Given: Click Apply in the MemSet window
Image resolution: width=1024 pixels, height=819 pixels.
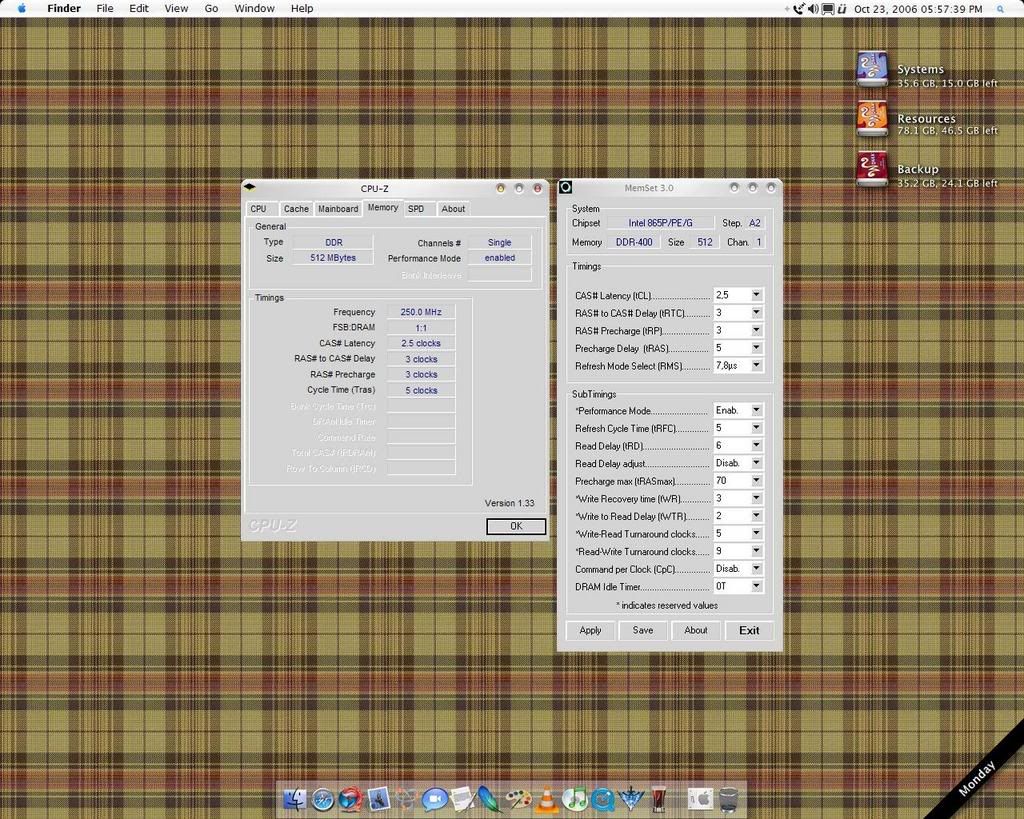Looking at the screenshot, I should tap(590, 630).
